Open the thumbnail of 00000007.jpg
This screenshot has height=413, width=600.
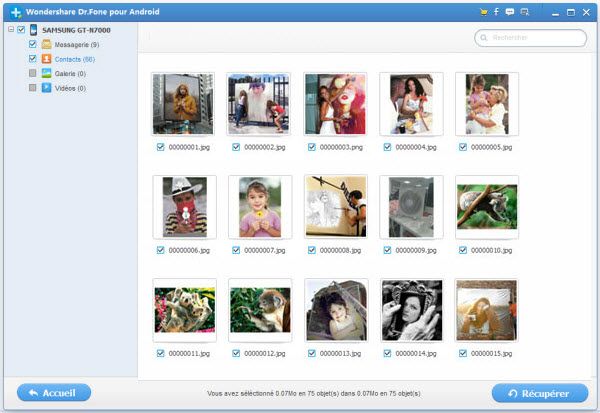click(x=260, y=207)
